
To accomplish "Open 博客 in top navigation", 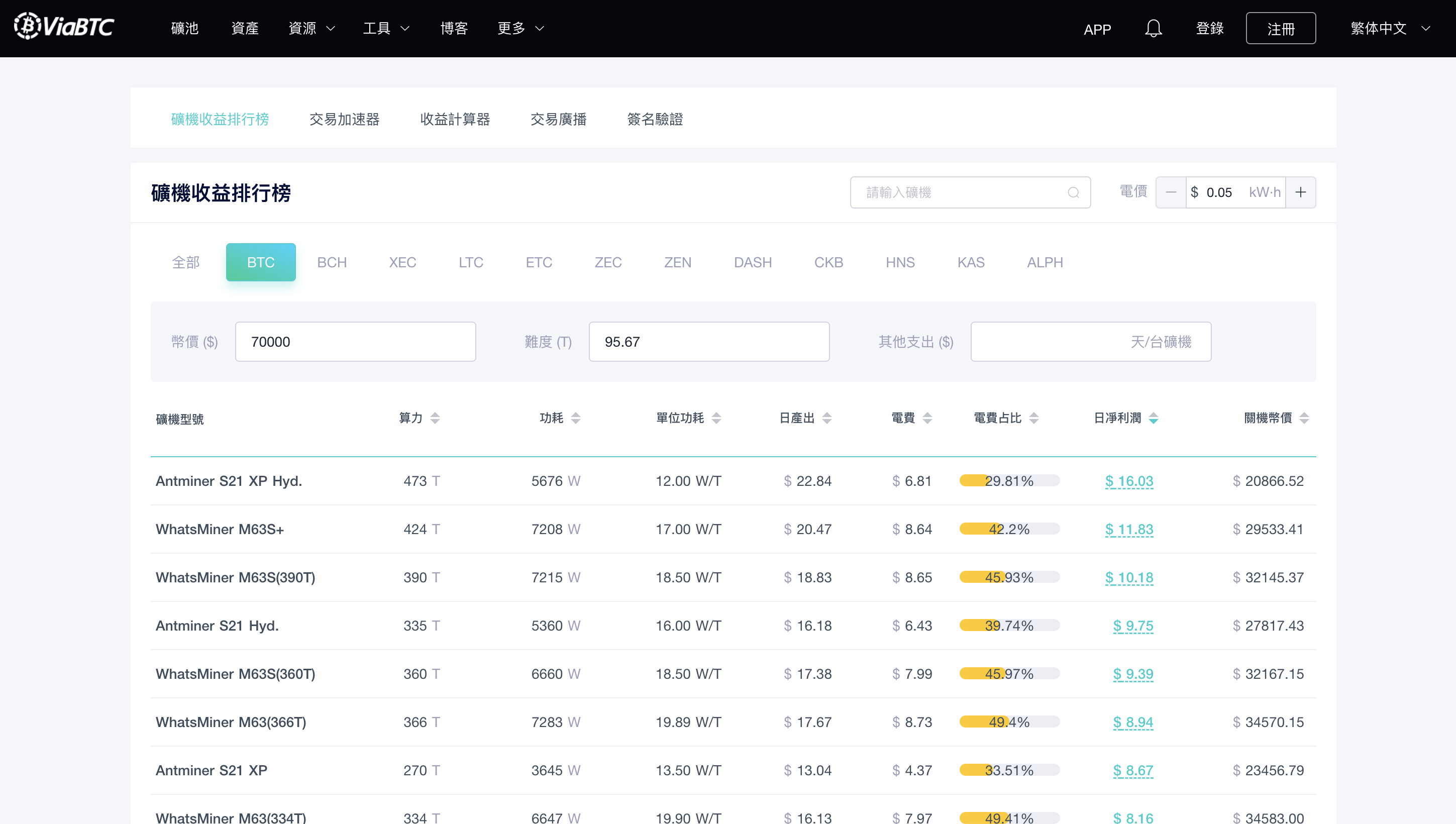I will click(454, 28).
